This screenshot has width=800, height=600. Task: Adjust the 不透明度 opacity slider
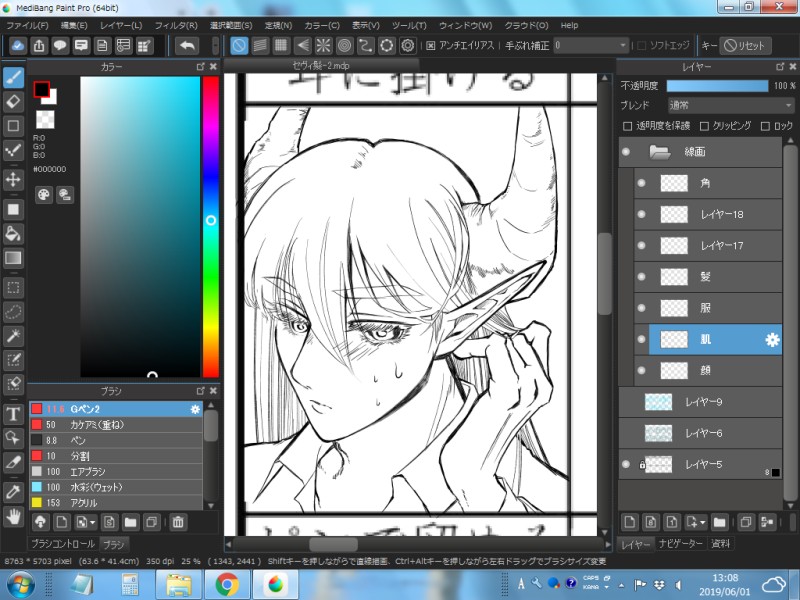tap(717, 86)
